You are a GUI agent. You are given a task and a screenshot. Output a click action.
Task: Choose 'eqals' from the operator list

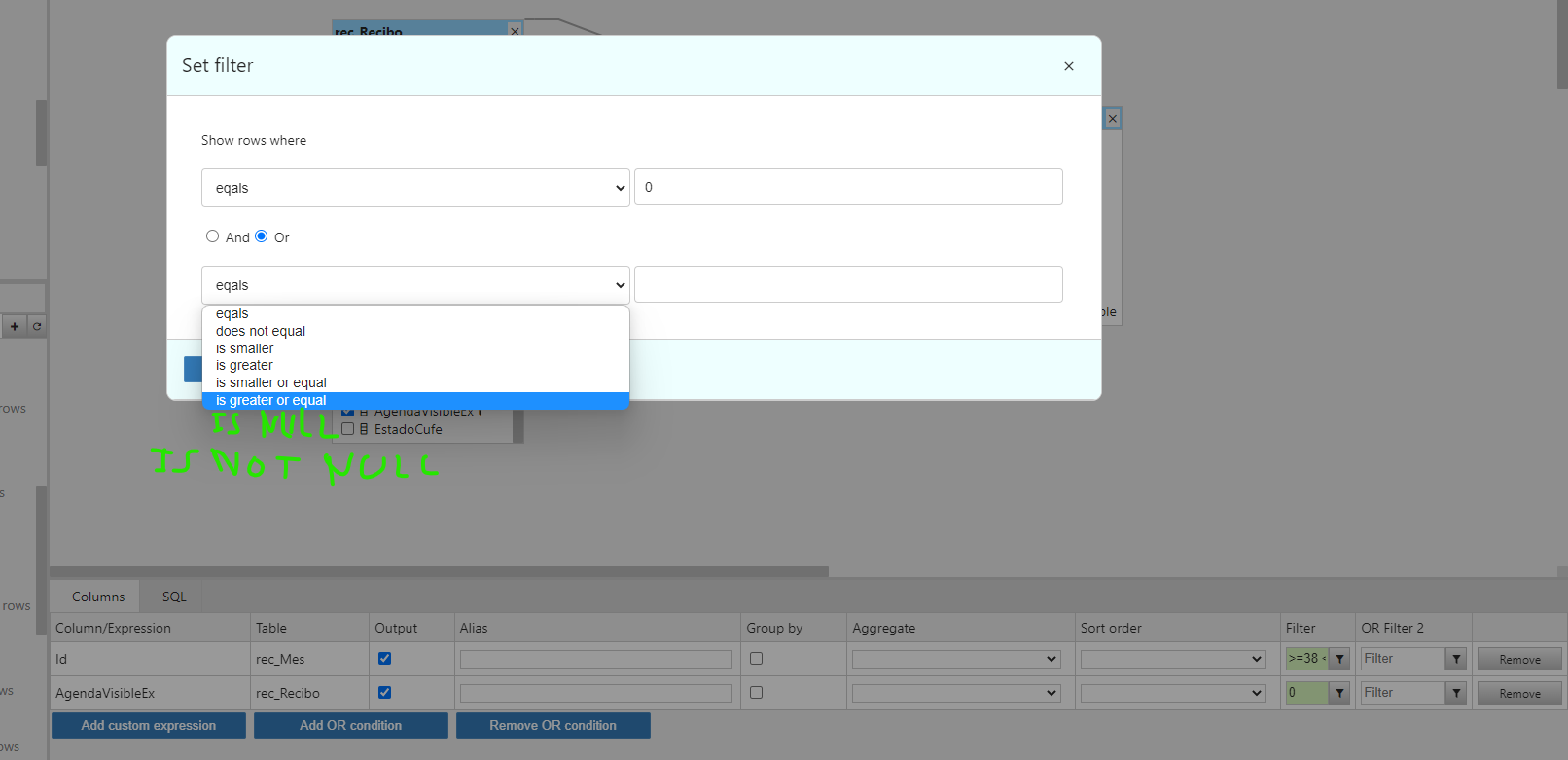(415, 313)
